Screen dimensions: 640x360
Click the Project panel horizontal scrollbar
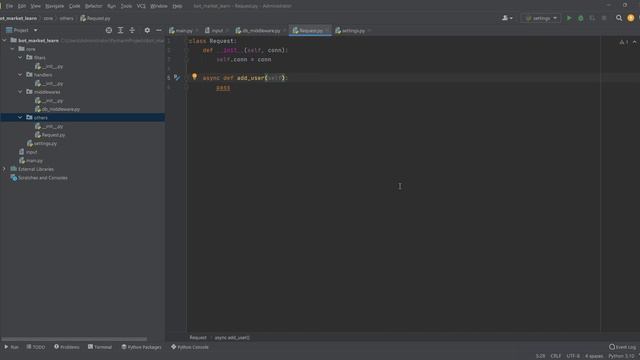pos(74,339)
